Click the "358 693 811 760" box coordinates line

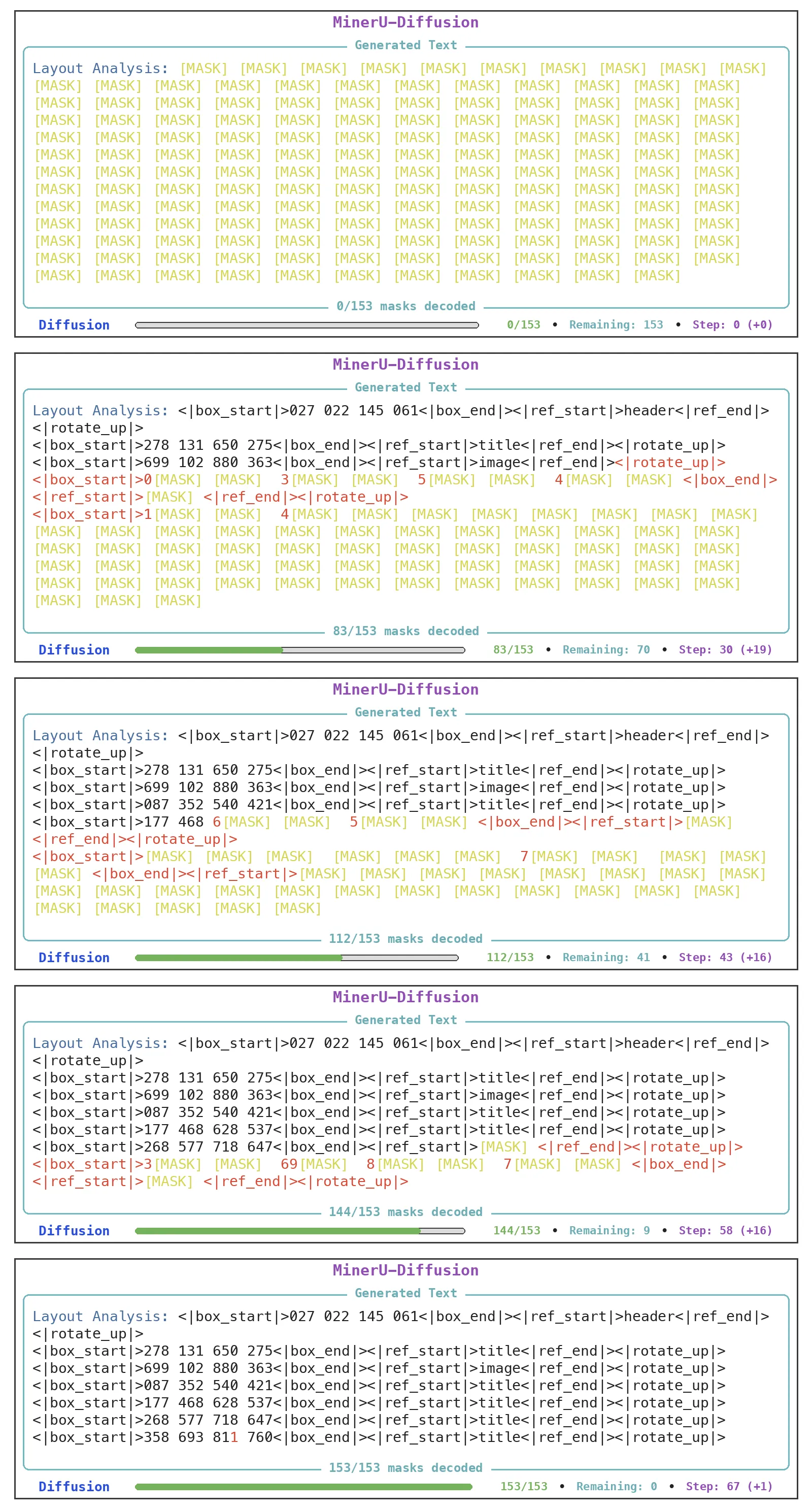pyautogui.click(x=380, y=1437)
